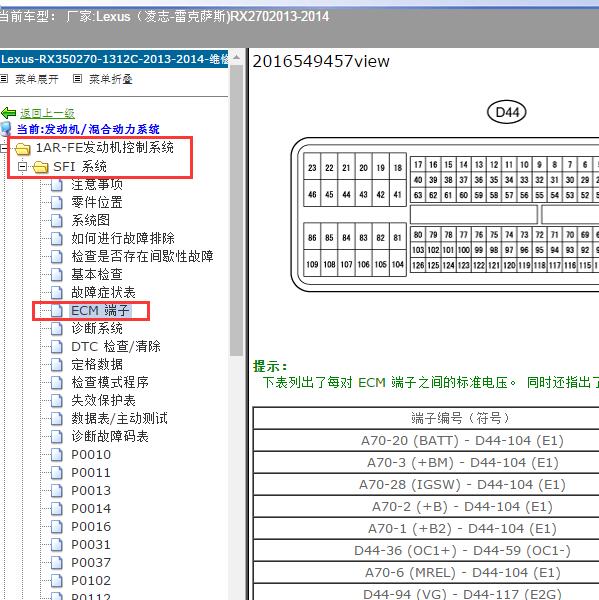Open the P0014 fault code page
The image size is (599, 600).
pyautogui.click(x=91, y=509)
